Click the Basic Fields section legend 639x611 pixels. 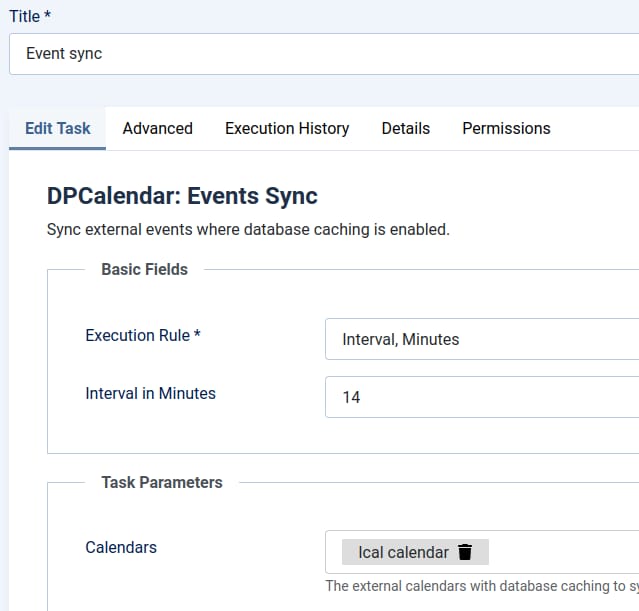tap(144, 268)
